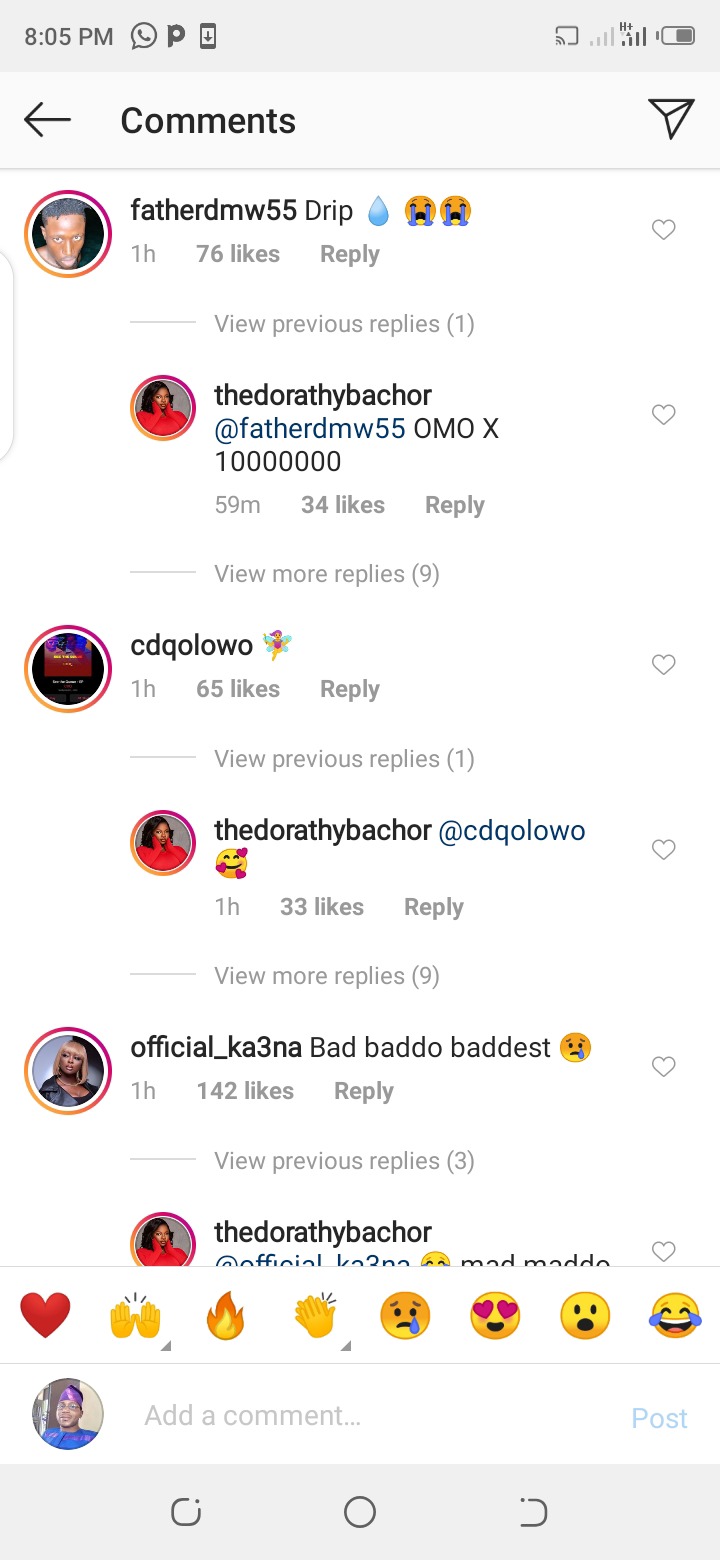
Task: Open the @cdqolowo mention link
Action: click(x=512, y=831)
